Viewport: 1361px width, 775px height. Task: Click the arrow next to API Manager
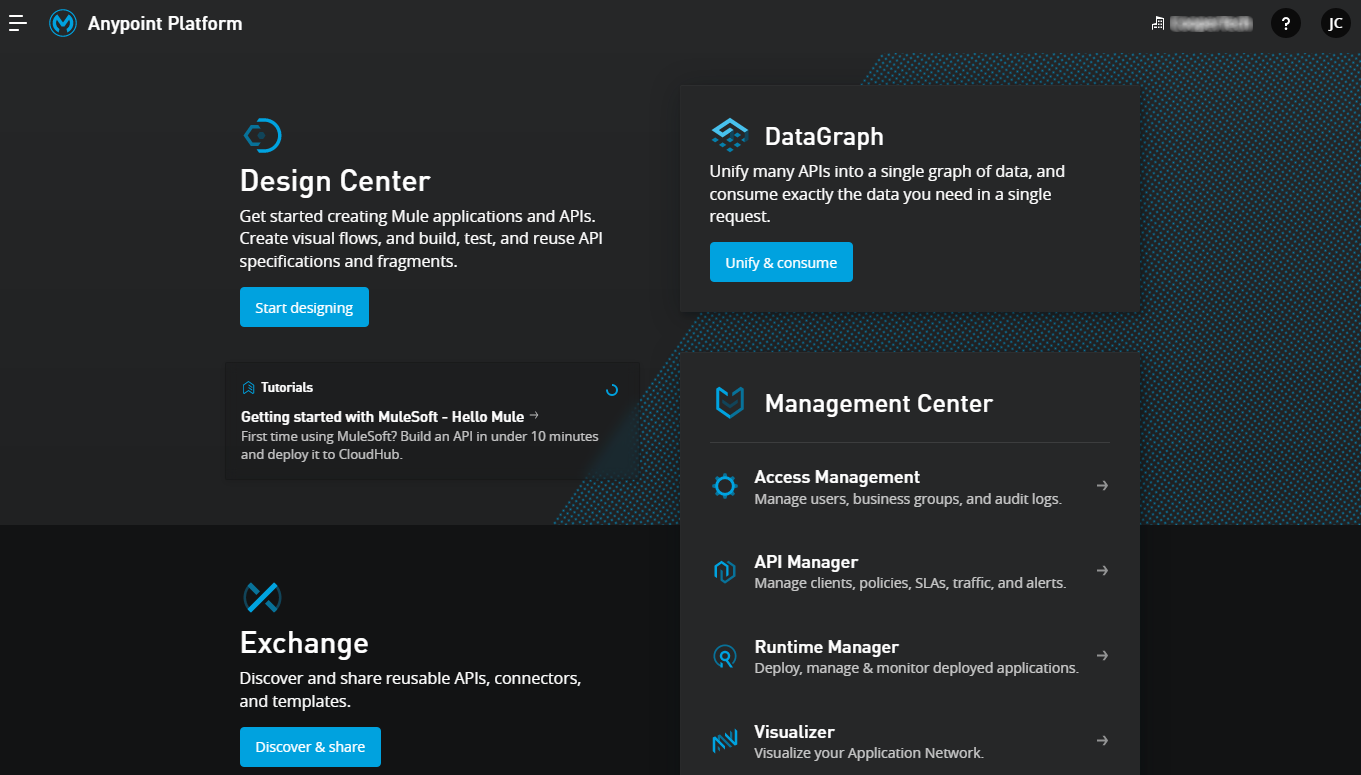click(x=1102, y=571)
